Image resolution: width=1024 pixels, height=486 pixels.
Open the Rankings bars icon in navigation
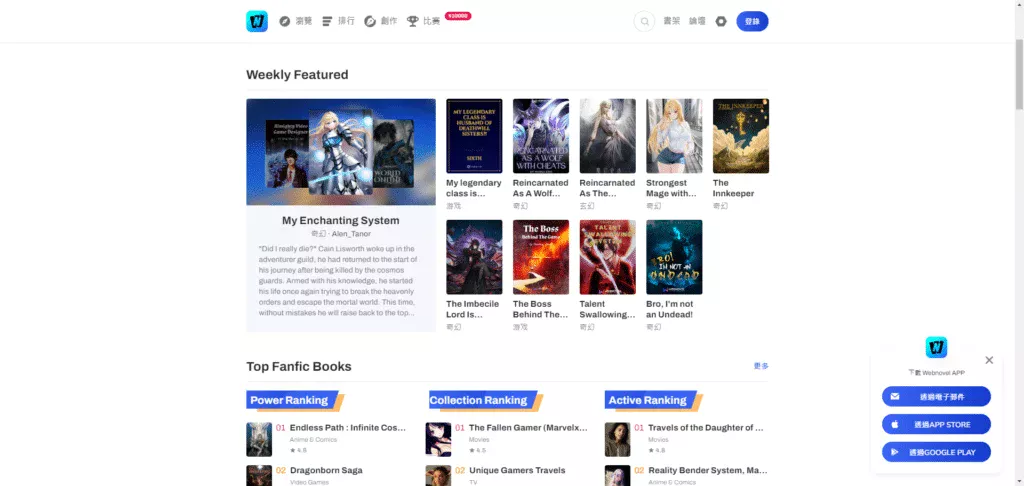click(x=327, y=21)
